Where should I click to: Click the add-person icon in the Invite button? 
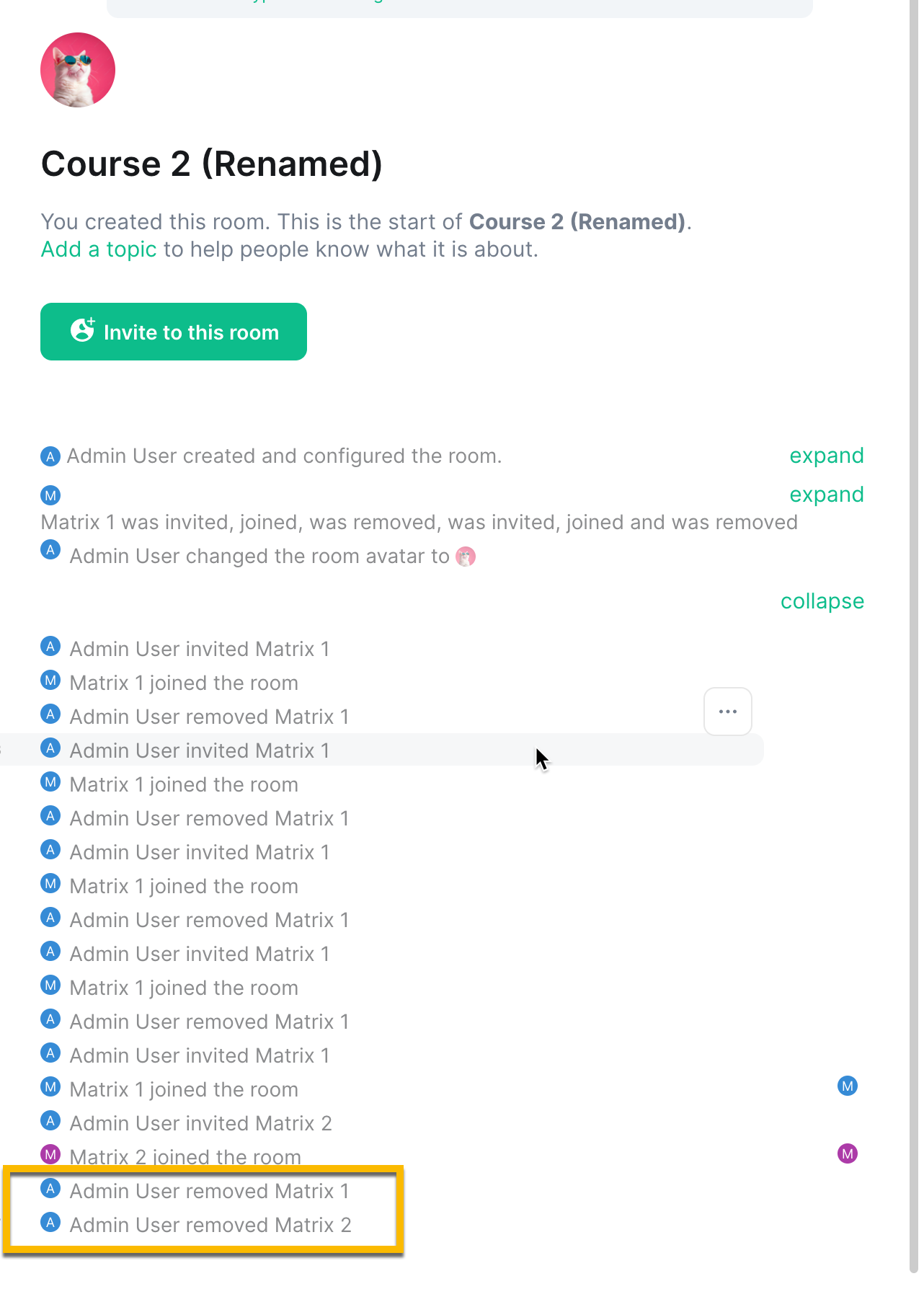click(83, 330)
